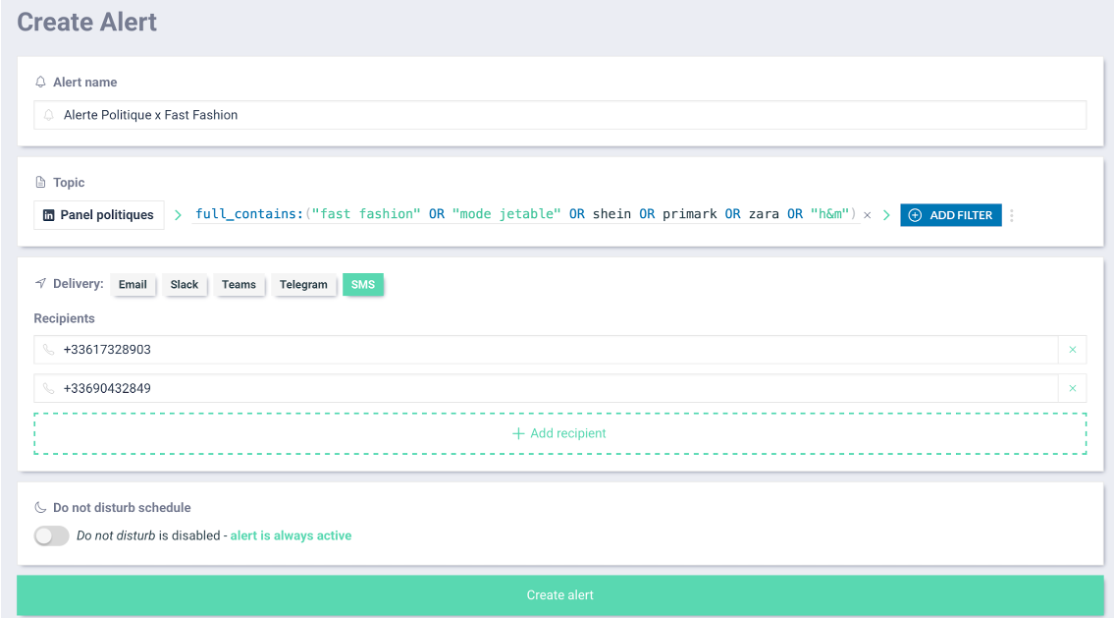Click the 'alert is always active' text
The height and width of the screenshot is (618, 1114).
[x=291, y=536]
